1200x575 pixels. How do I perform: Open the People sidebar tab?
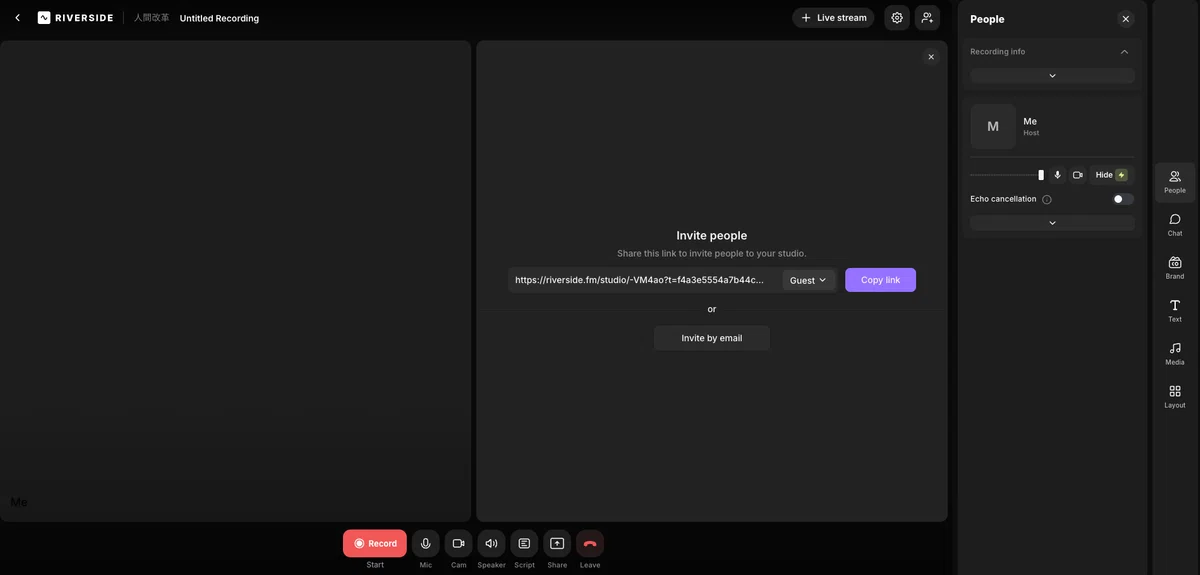click(1175, 182)
